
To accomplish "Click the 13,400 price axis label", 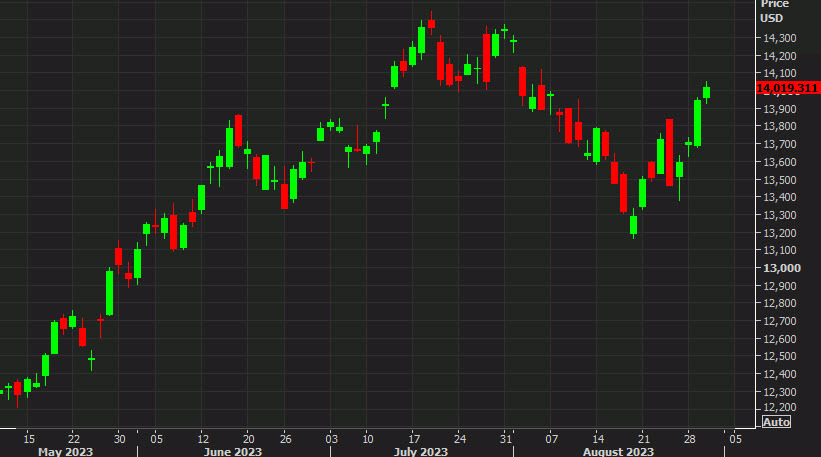I will click(780, 197).
